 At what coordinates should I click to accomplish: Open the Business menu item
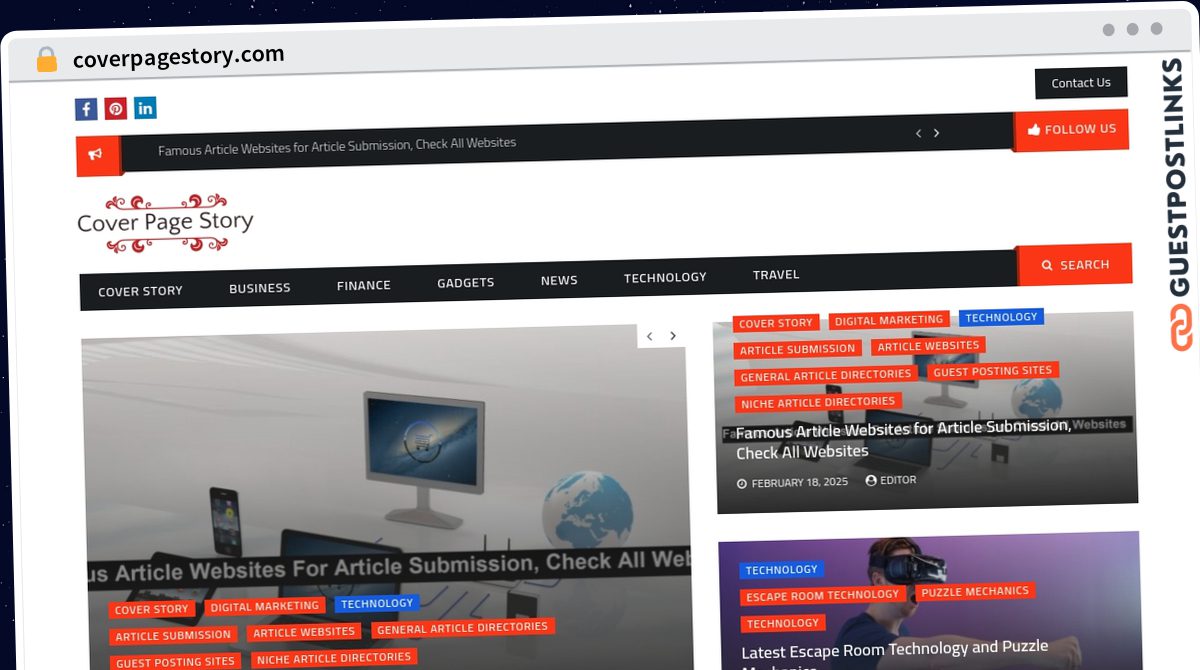[x=260, y=288]
